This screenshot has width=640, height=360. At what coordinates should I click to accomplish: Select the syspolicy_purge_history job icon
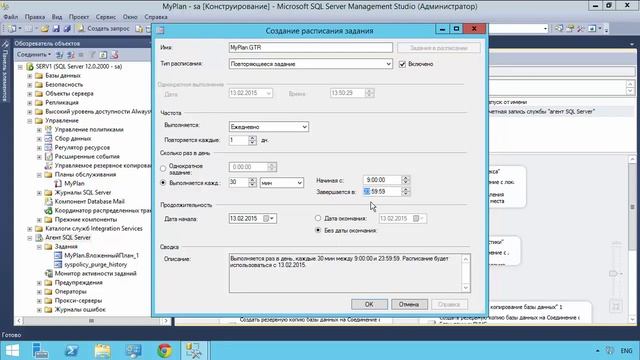click(x=58, y=264)
